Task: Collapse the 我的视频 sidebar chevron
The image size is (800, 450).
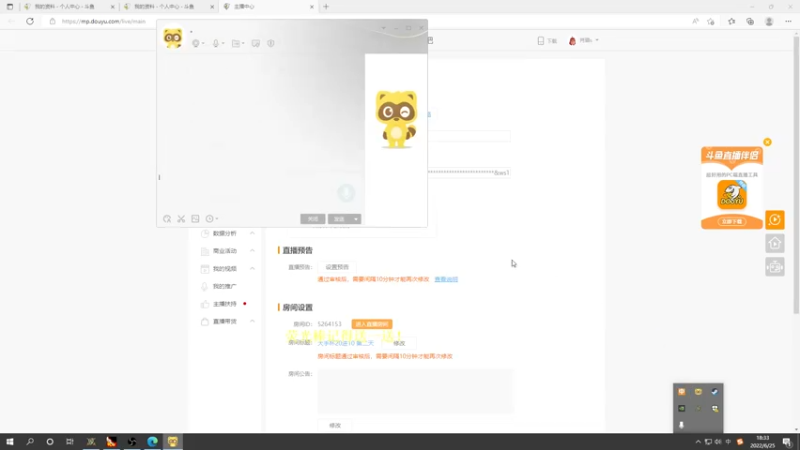Action: click(x=252, y=268)
